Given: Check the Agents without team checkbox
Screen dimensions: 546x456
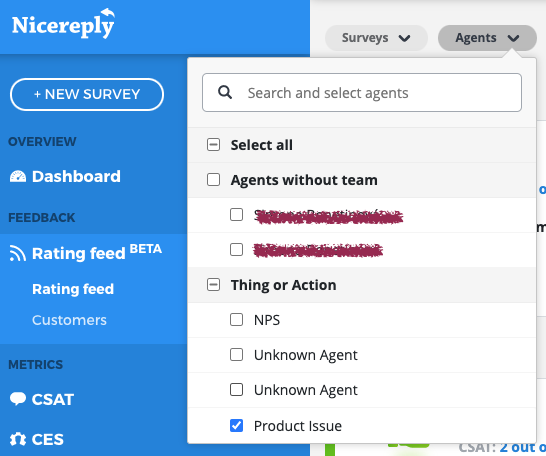Looking at the screenshot, I should coord(213,180).
